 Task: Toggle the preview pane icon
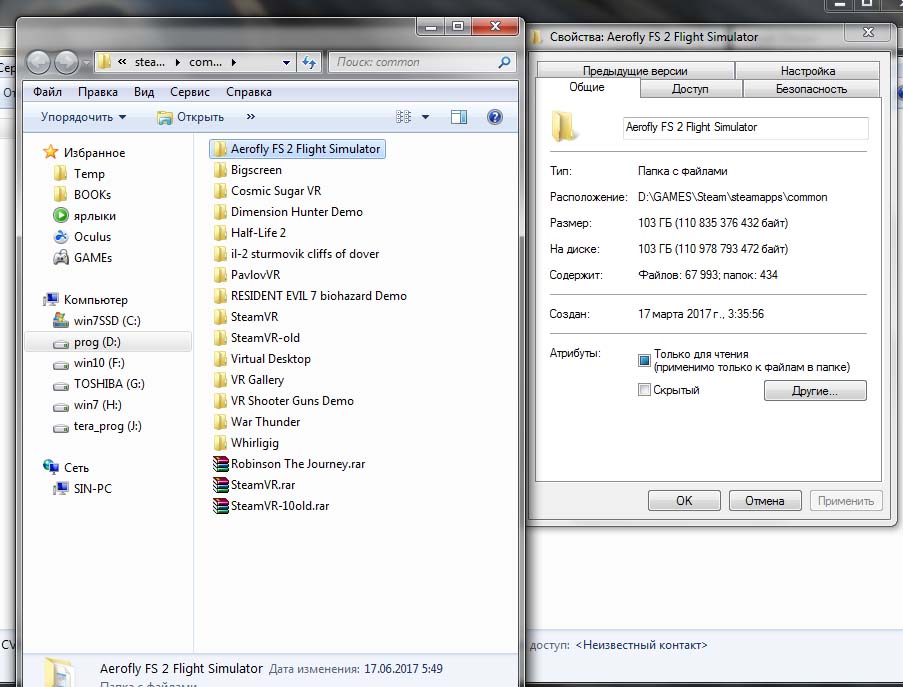tap(459, 117)
